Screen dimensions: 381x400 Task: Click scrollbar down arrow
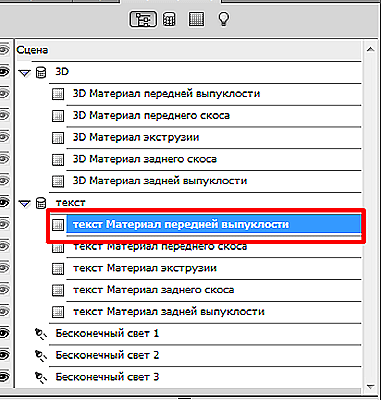pos(370,387)
